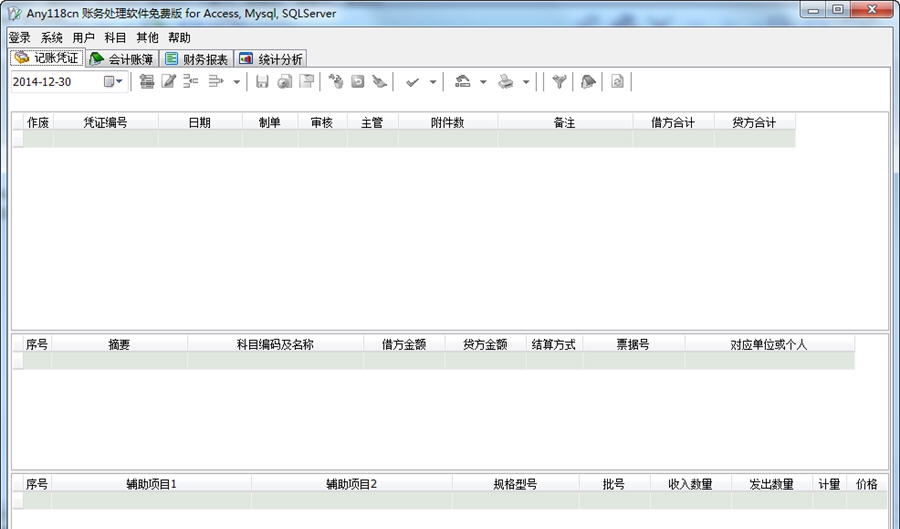Switch to the 会计账簿 tab

[123, 59]
